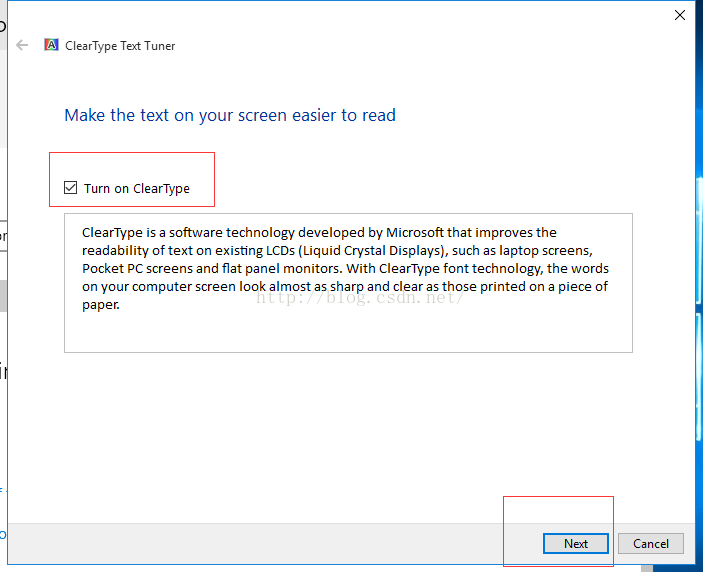The image size is (703, 572).
Task: Close the ClearType Text Tuner window
Action: [680, 15]
